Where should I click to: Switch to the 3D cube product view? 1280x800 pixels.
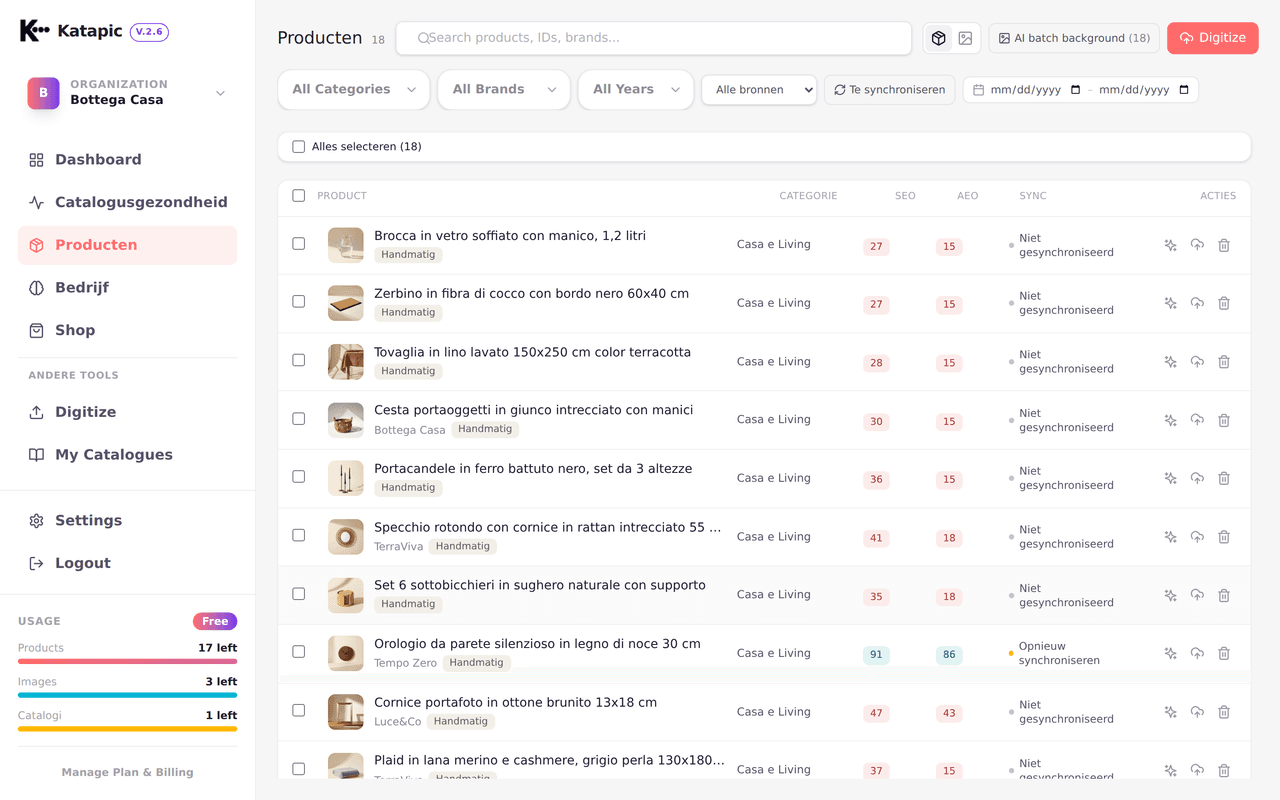click(938, 38)
